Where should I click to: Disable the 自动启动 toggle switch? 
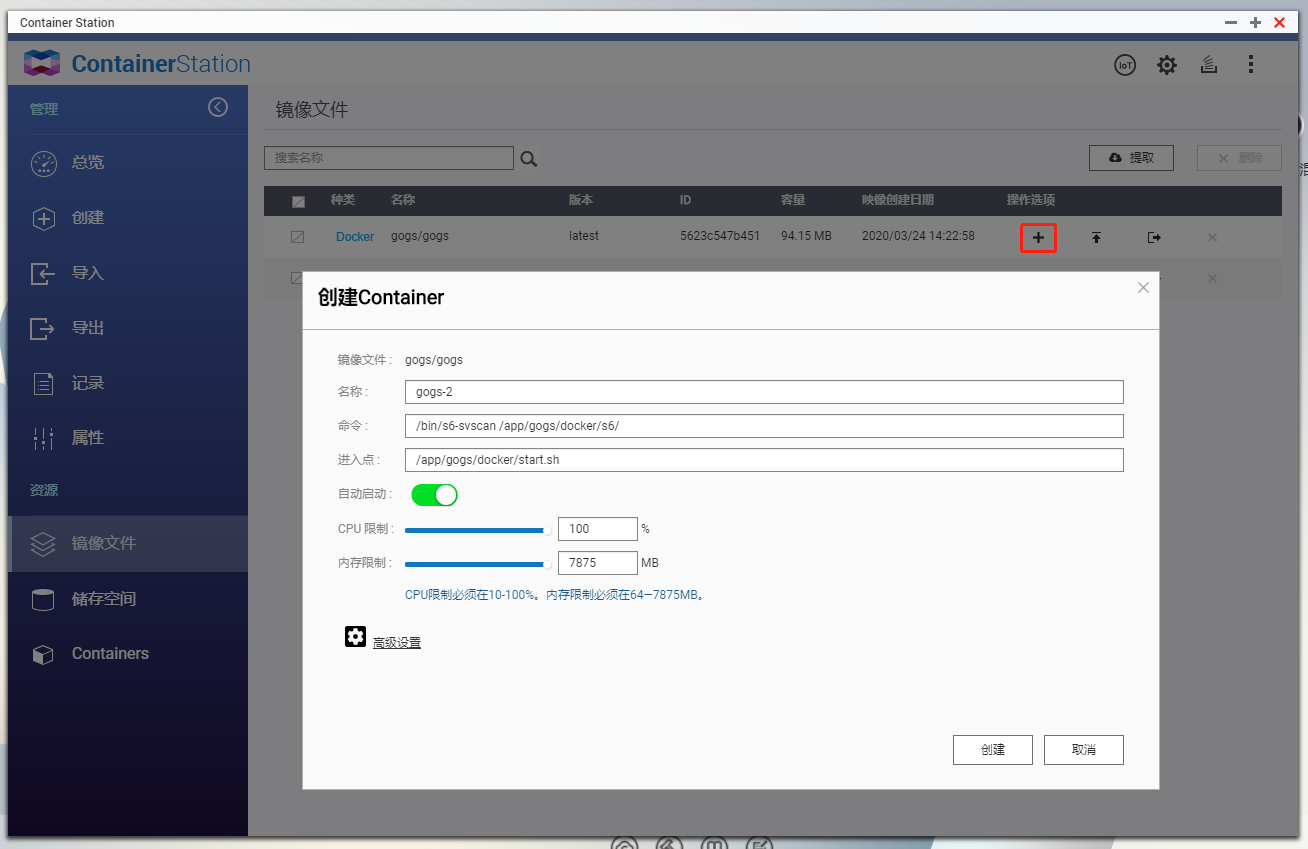[x=433, y=494]
